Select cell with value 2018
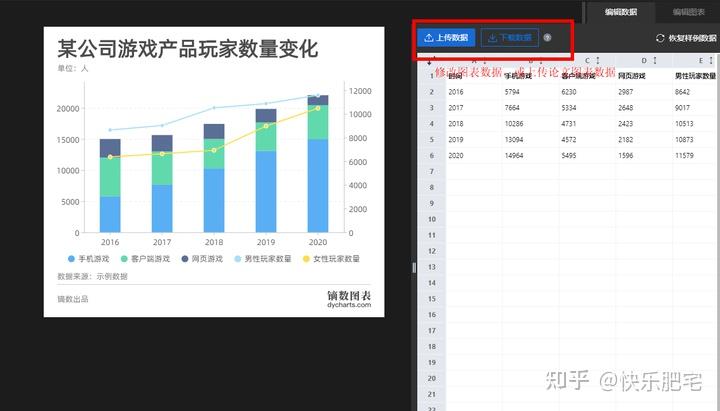This screenshot has height=411, width=720. click(473, 124)
